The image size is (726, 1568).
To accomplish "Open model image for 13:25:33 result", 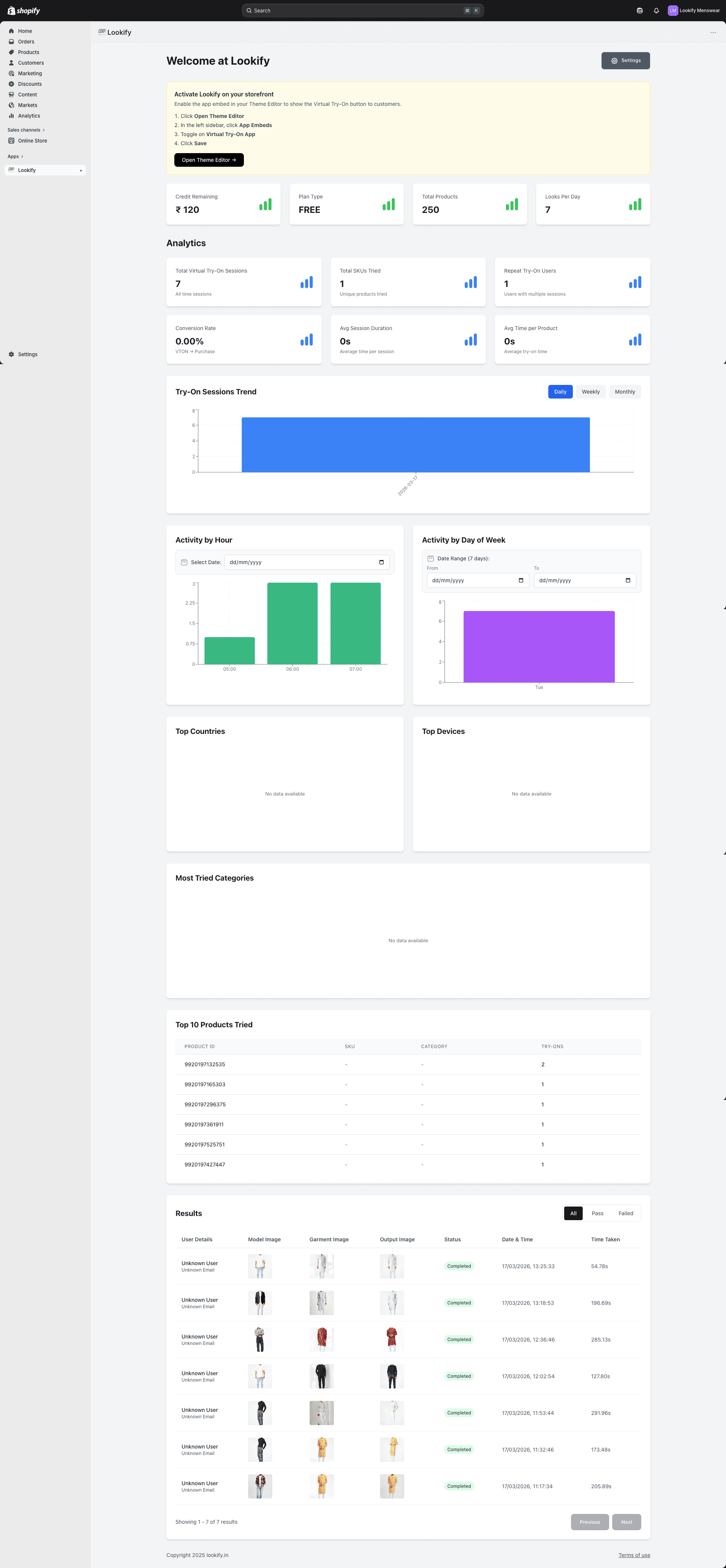I will 260,1267.
